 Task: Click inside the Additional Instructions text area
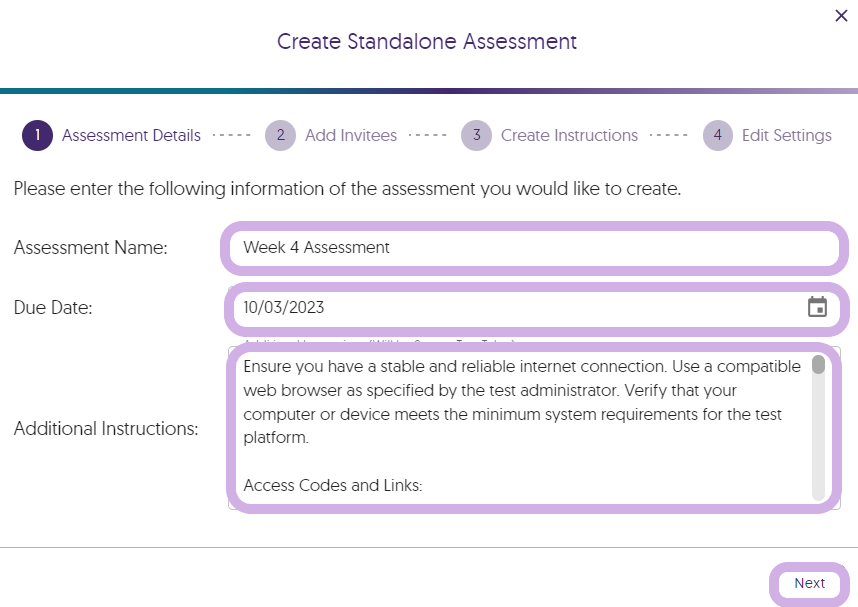tap(523, 427)
